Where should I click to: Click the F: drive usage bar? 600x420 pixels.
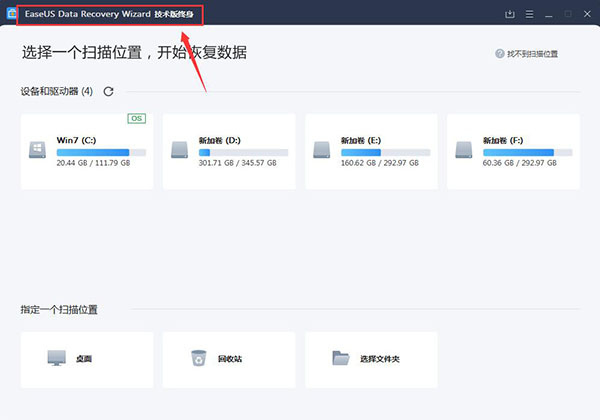coord(528,152)
